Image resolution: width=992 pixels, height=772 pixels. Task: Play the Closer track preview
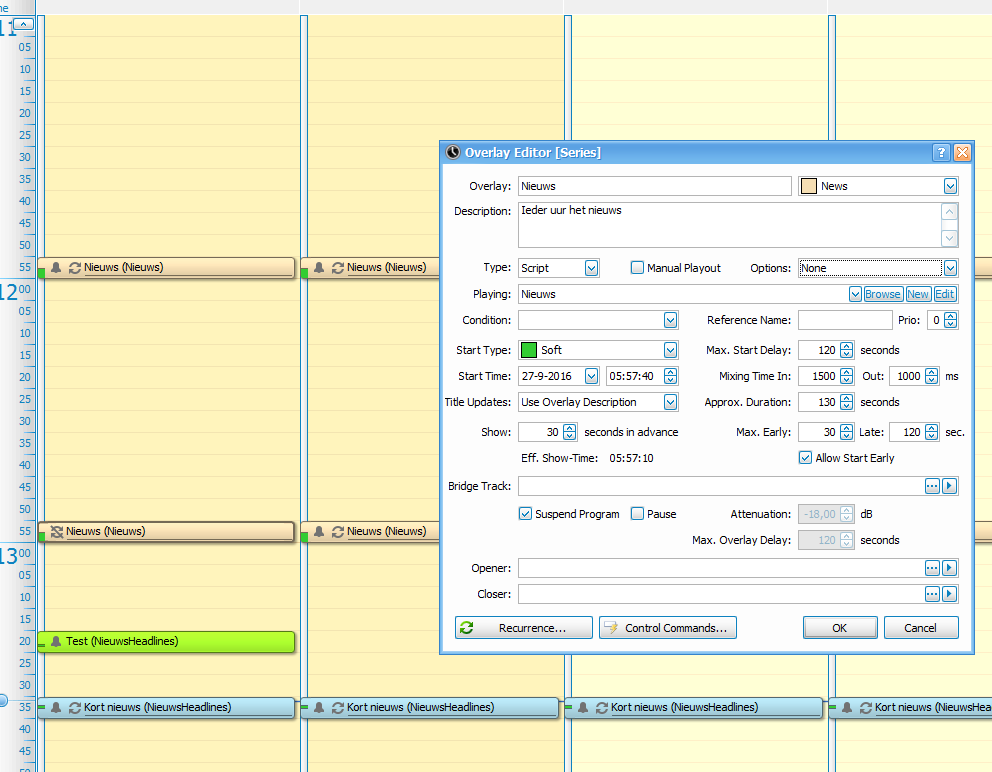pos(950,594)
